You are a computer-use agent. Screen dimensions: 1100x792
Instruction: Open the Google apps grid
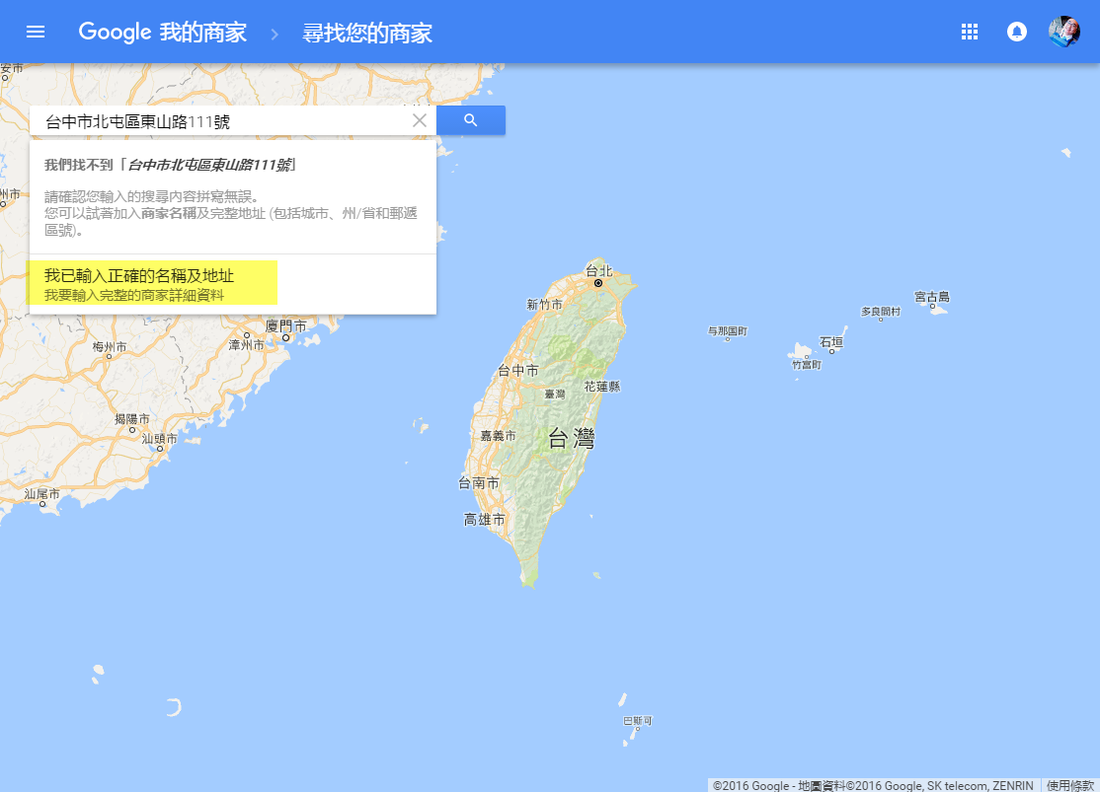click(969, 32)
